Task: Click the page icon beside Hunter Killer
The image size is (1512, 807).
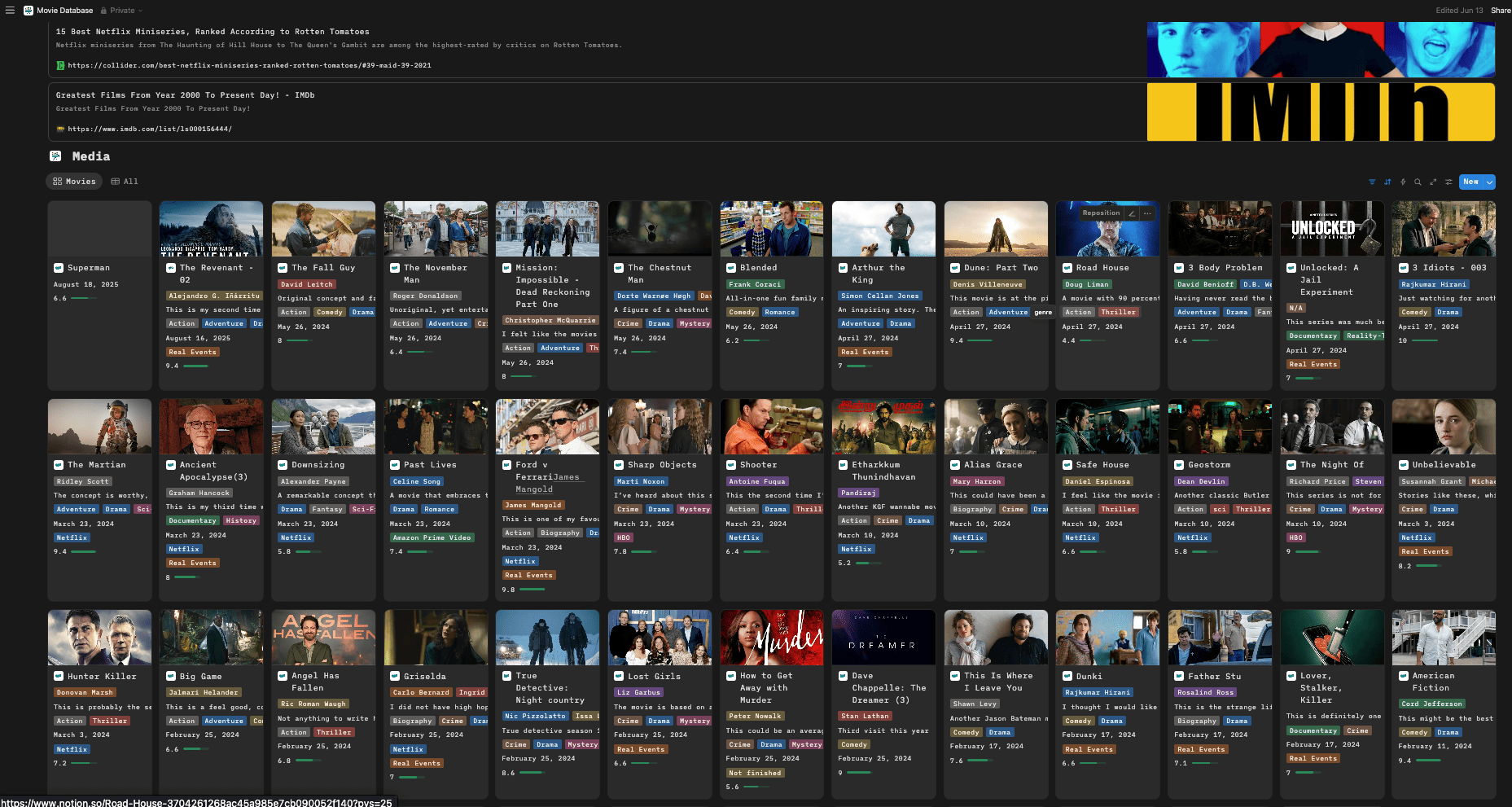Action: tap(59, 677)
